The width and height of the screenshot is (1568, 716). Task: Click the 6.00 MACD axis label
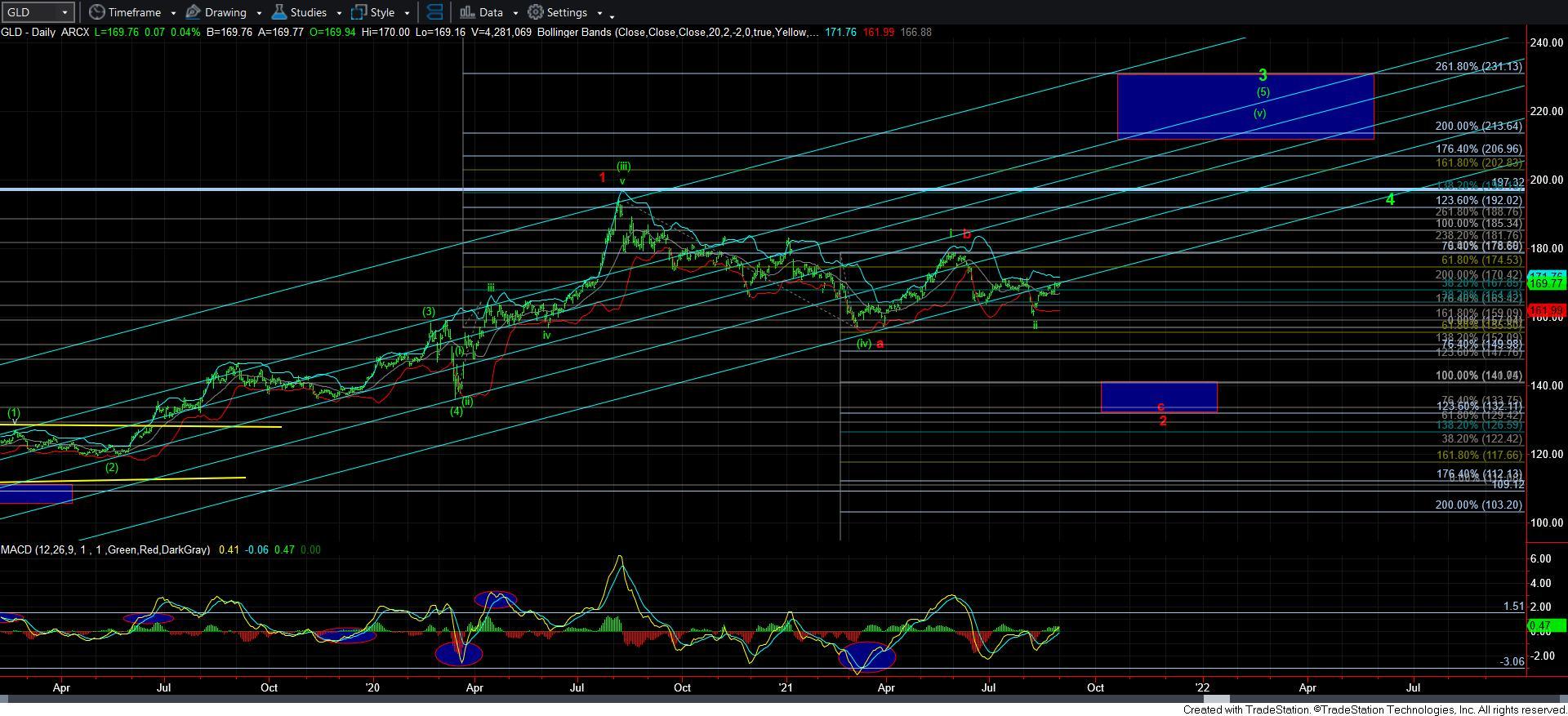click(x=1540, y=558)
